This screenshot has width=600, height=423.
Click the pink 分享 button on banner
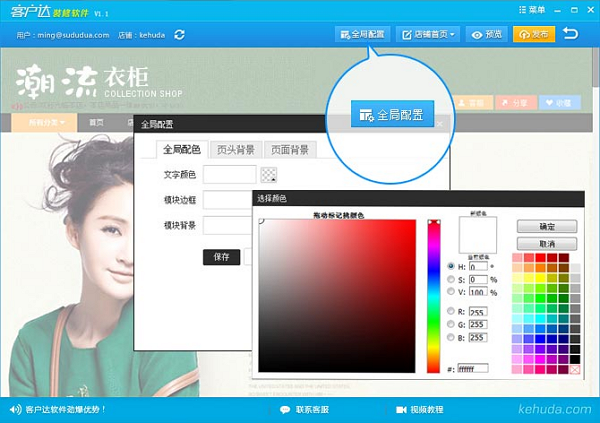tap(515, 103)
